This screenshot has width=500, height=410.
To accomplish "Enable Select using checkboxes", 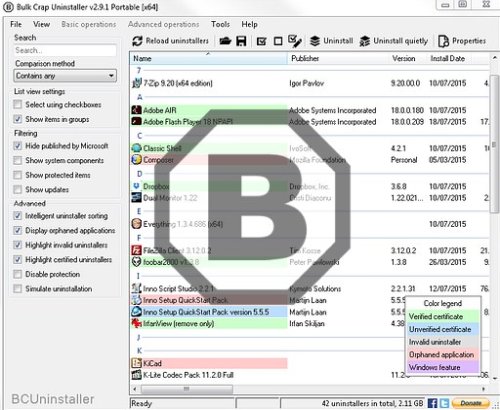I will pyautogui.click(x=17, y=105).
